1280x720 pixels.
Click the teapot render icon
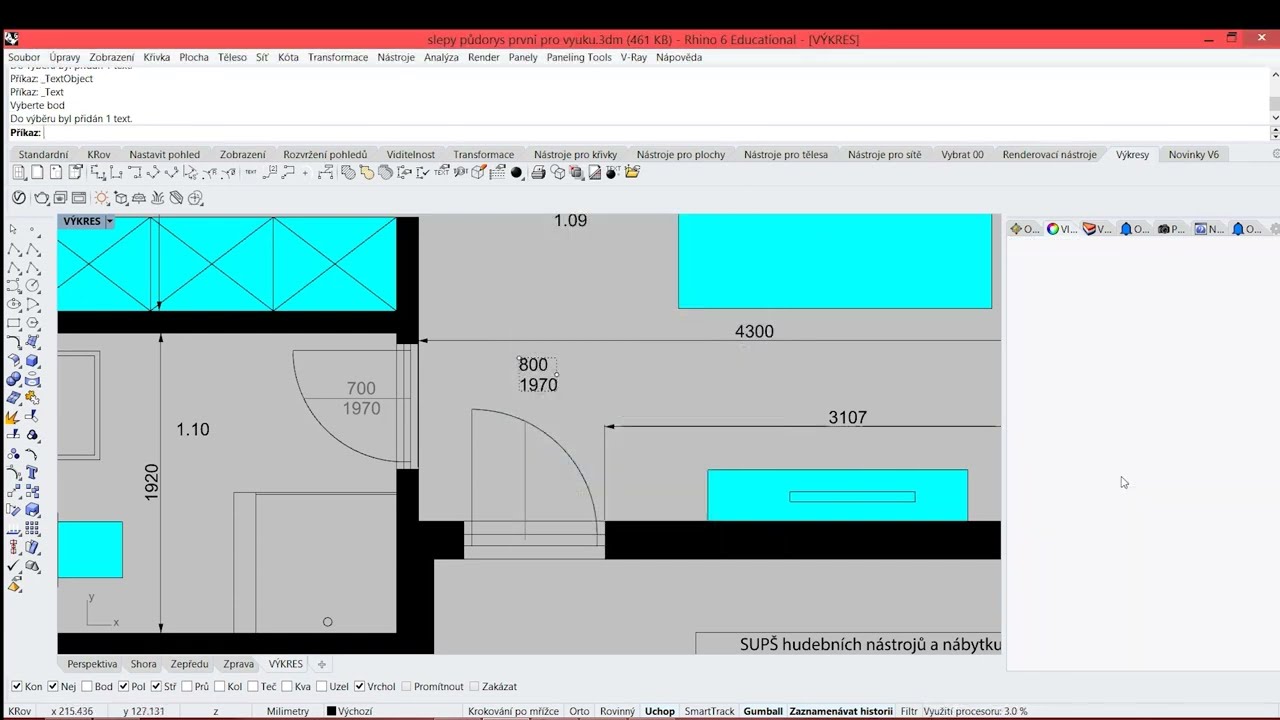pos(41,198)
